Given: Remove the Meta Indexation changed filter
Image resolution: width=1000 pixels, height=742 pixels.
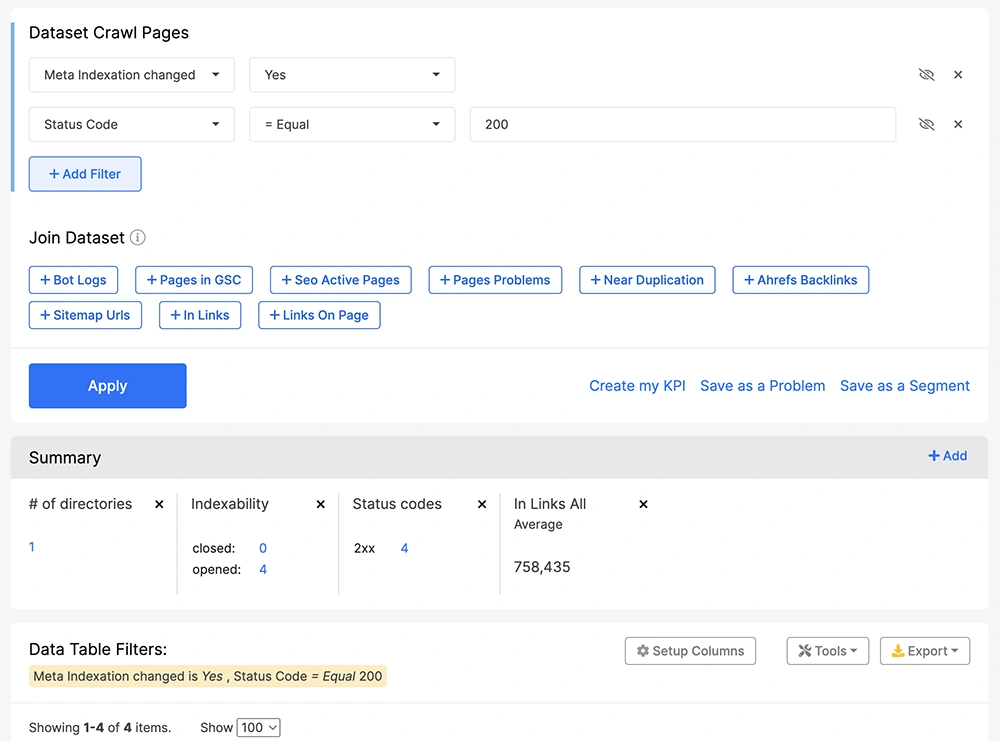Looking at the screenshot, I should (x=958, y=75).
